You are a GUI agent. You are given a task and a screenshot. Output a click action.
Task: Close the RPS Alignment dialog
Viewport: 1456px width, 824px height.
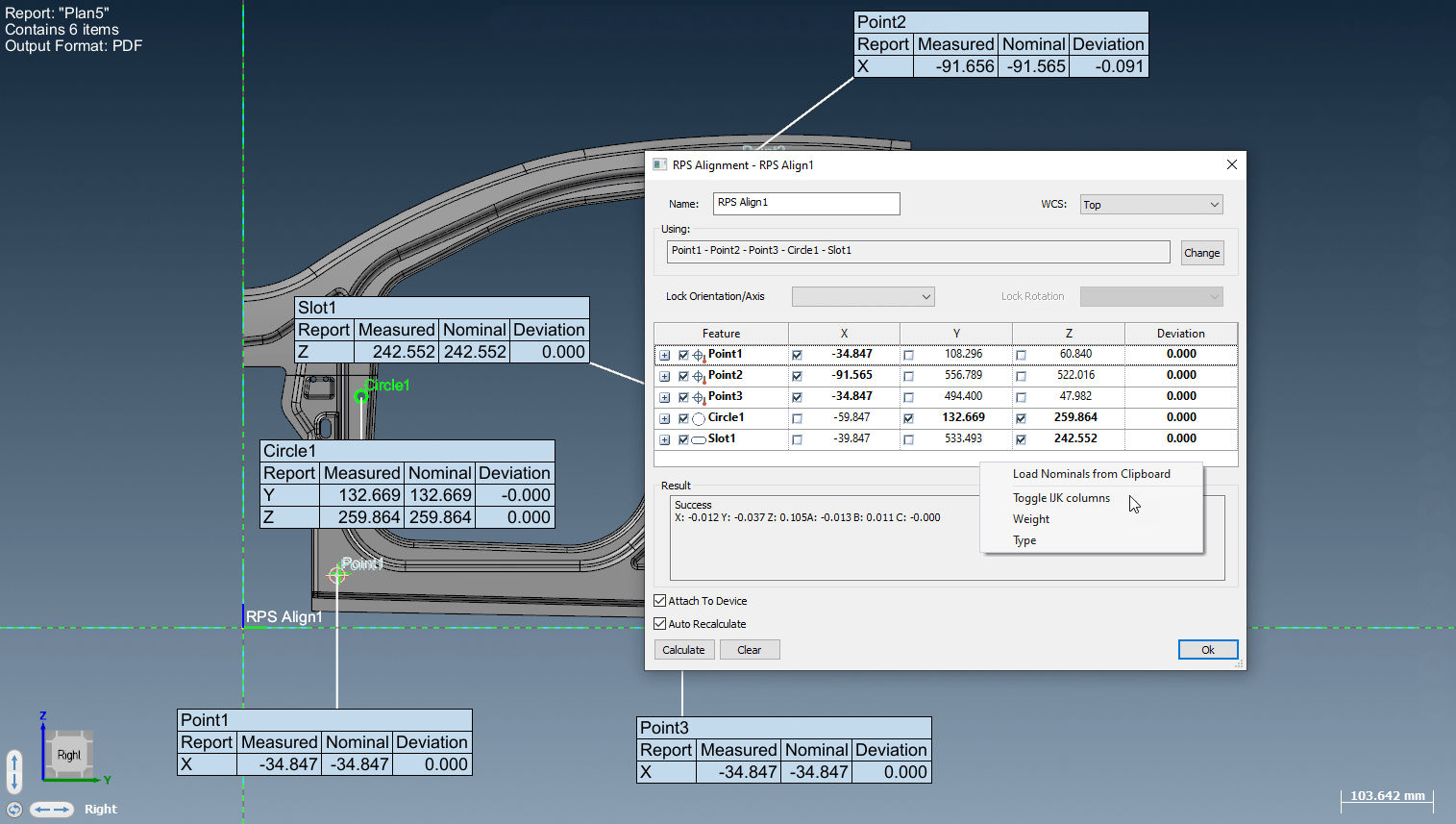1231,164
